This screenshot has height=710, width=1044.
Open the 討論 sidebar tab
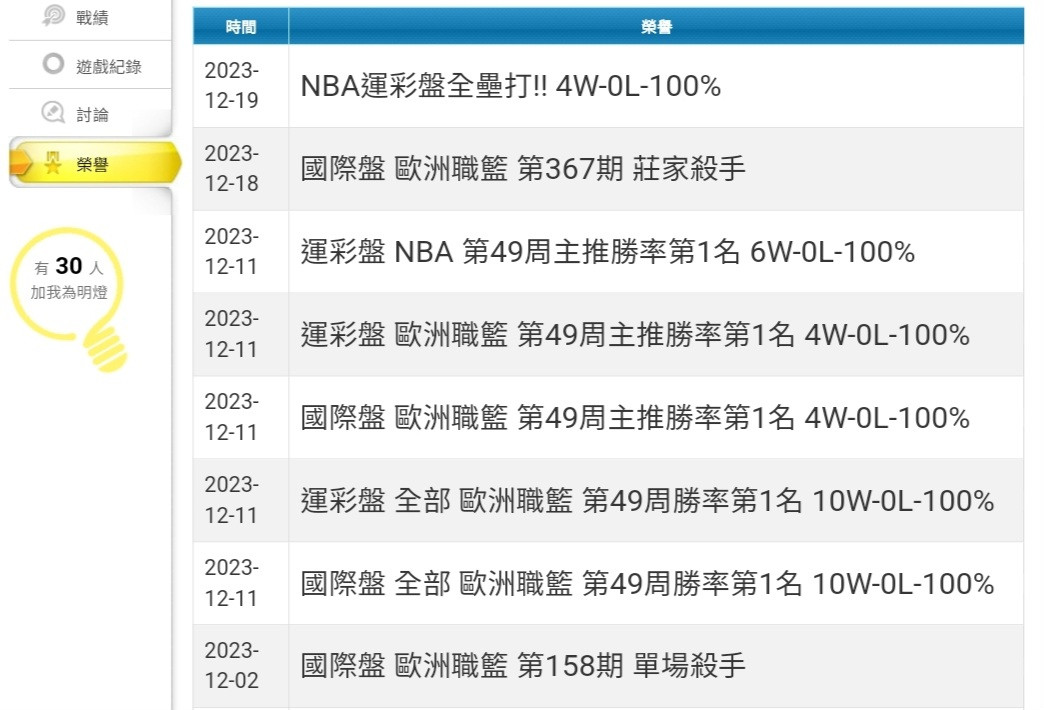click(90, 114)
